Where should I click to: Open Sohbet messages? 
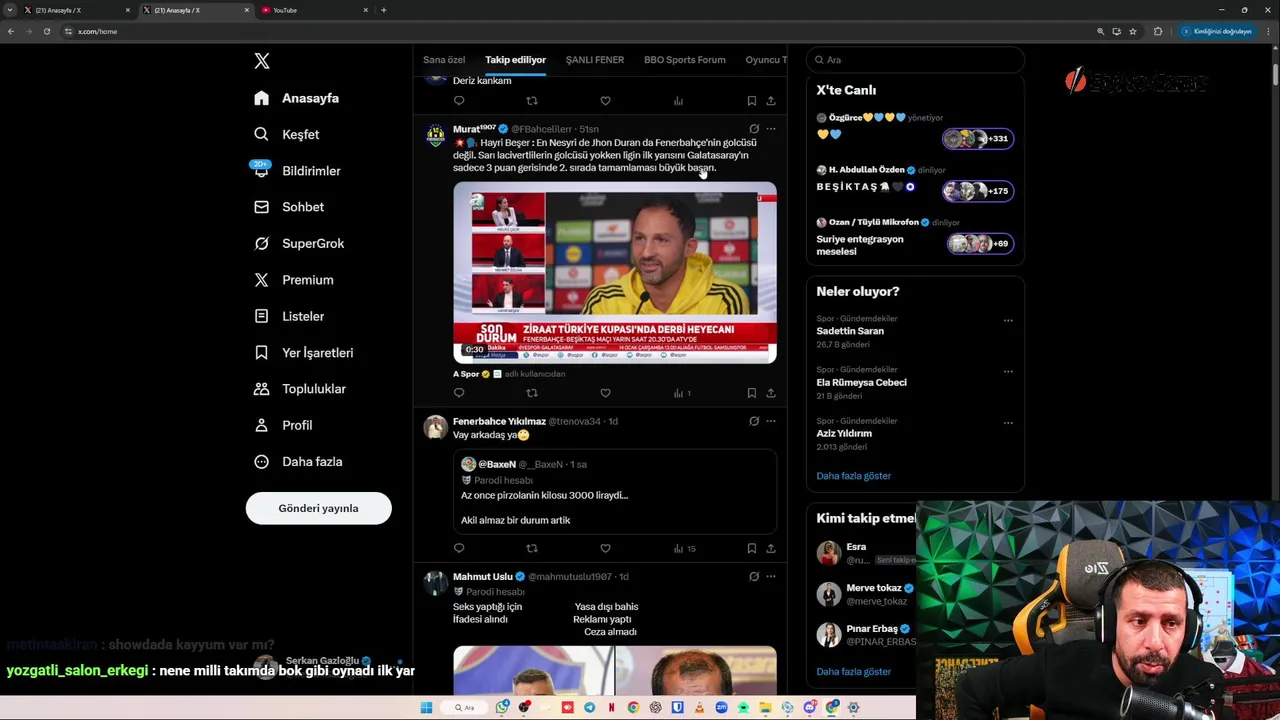click(288, 207)
